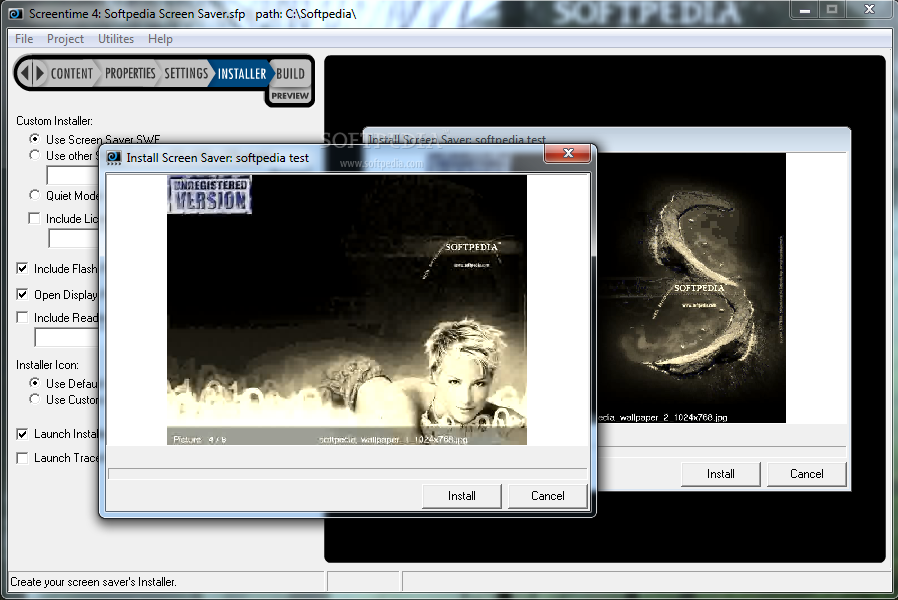The width and height of the screenshot is (898, 600).
Task: Click status text 'Create your screen saver's Installer.'
Action: (93, 582)
